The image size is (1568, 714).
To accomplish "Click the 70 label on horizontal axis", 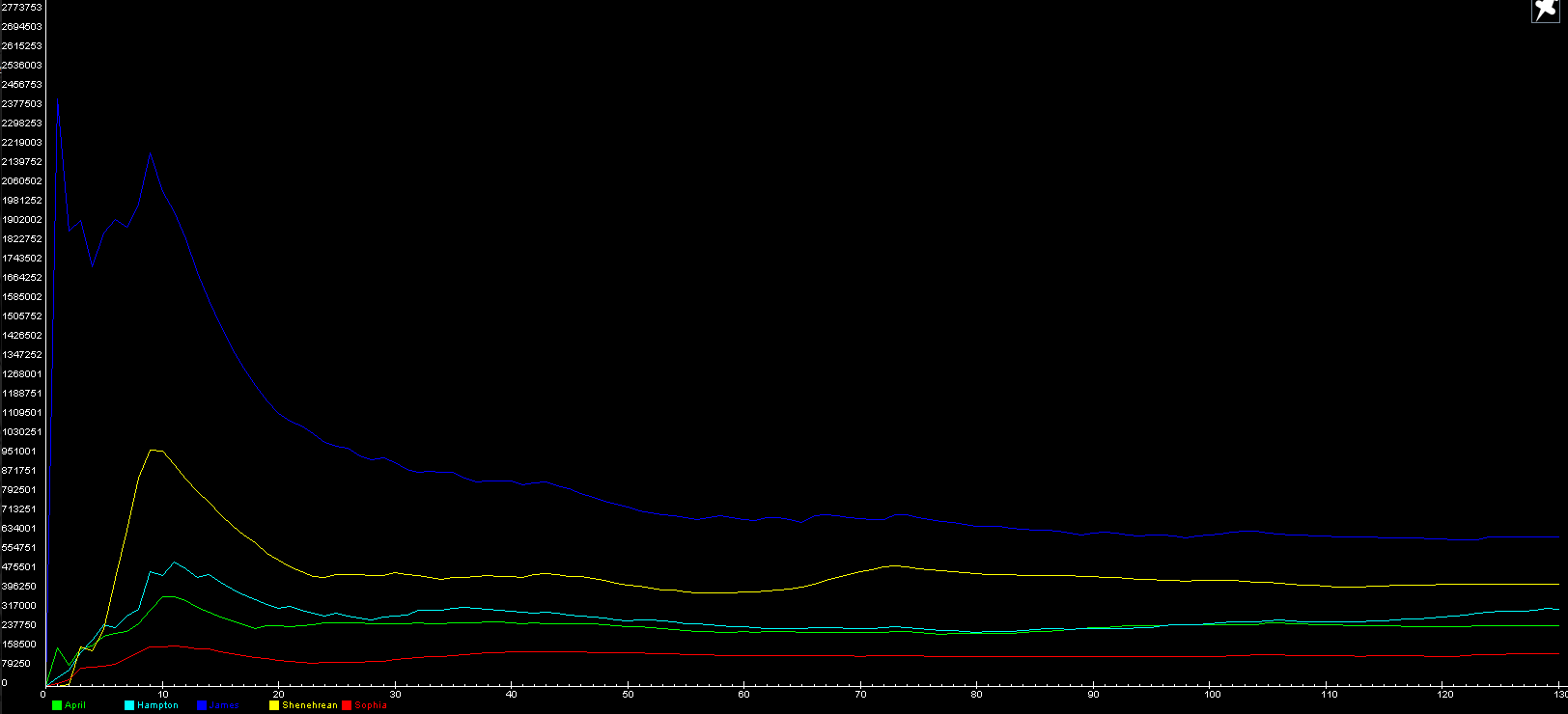I will pos(861,695).
